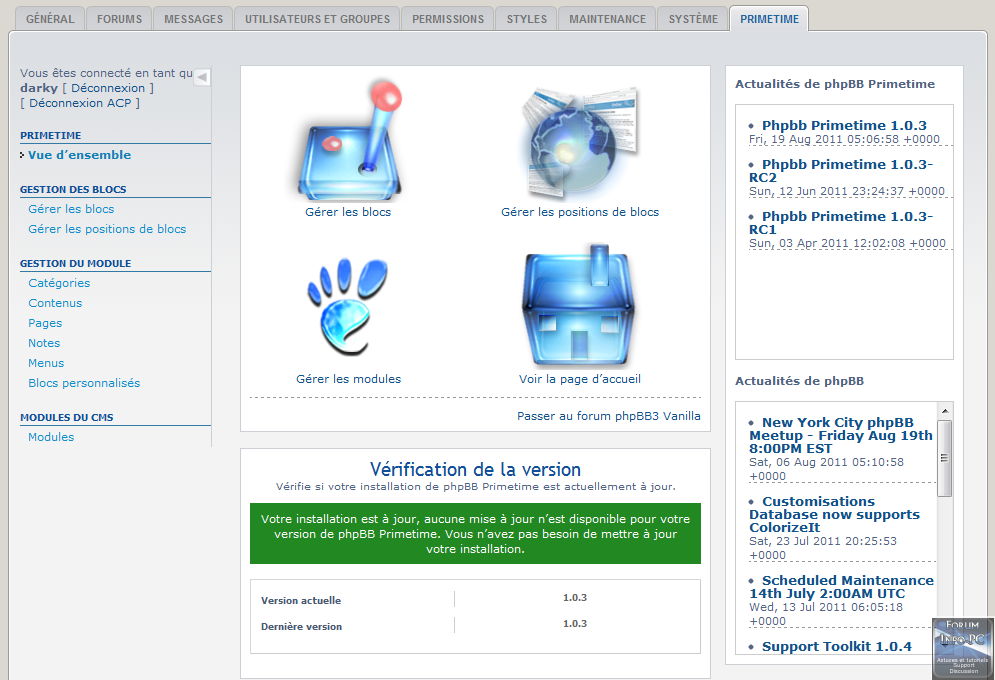Click the green up-to-date status message
The width and height of the screenshot is (995, 680).
475,533
